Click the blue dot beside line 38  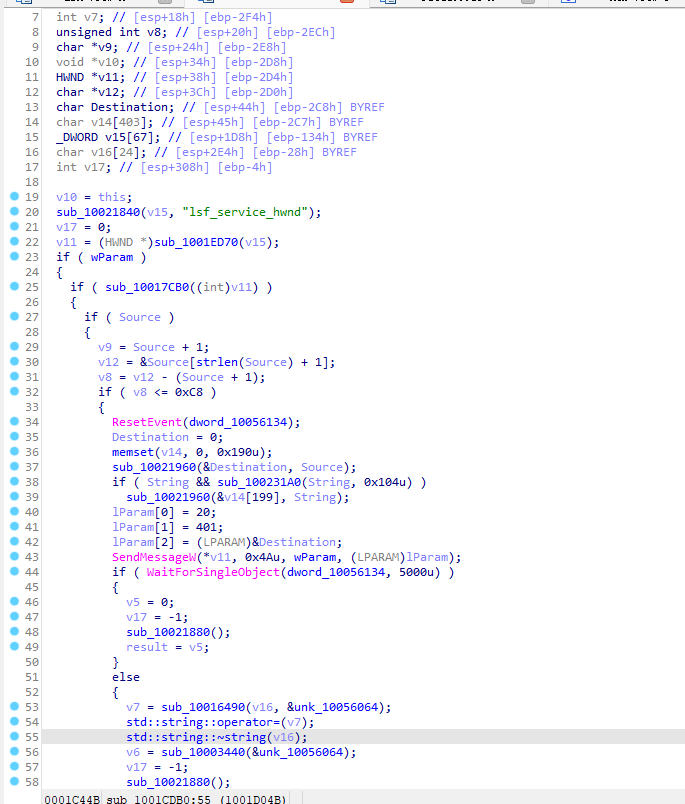point(14,481)
